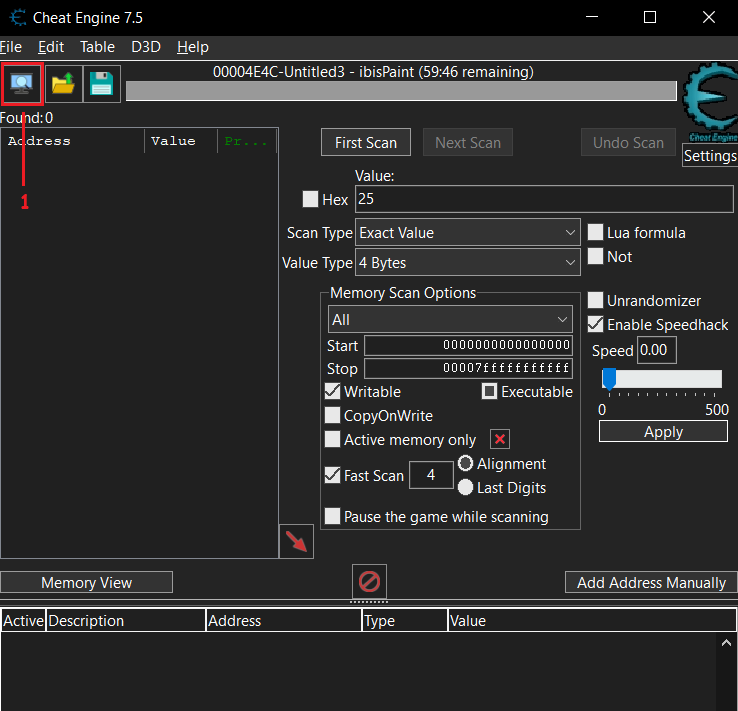Open Memory View
The width and height of the screenshot is (738, 711).
coord(87,583)
